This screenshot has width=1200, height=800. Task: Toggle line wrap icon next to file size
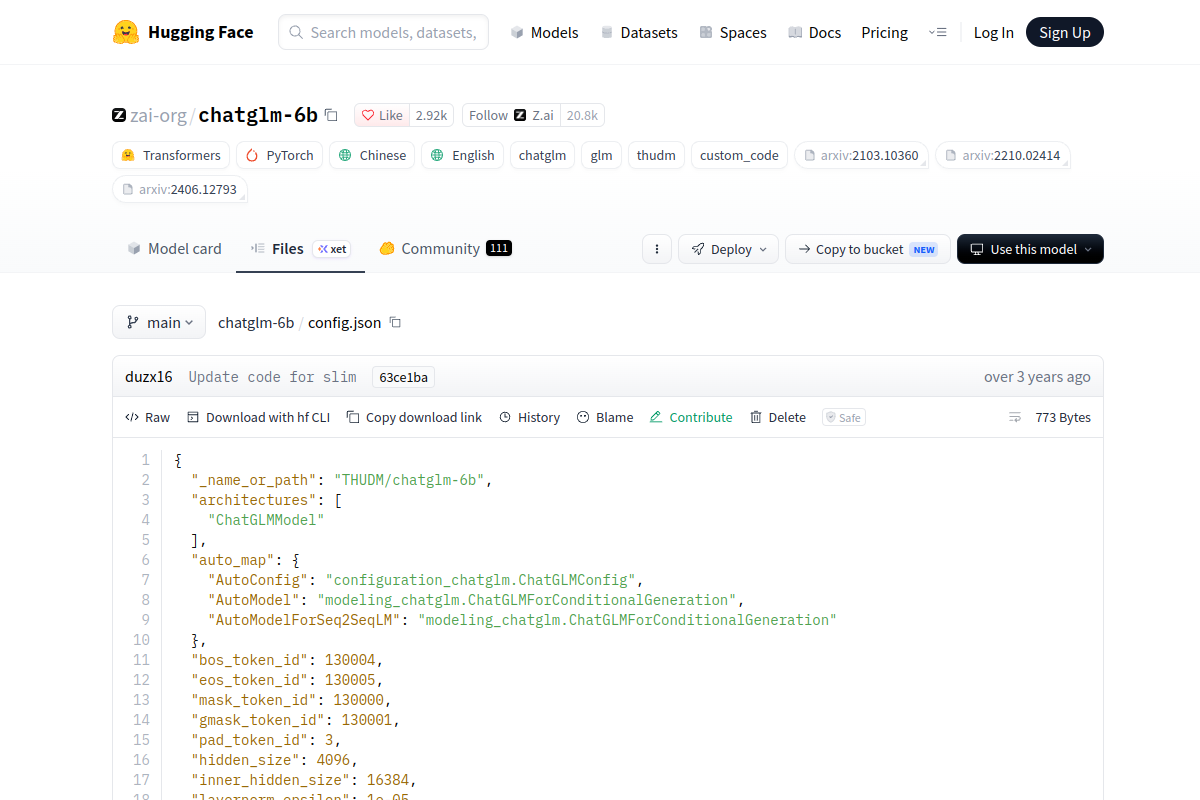click(x=1015, y=417)
